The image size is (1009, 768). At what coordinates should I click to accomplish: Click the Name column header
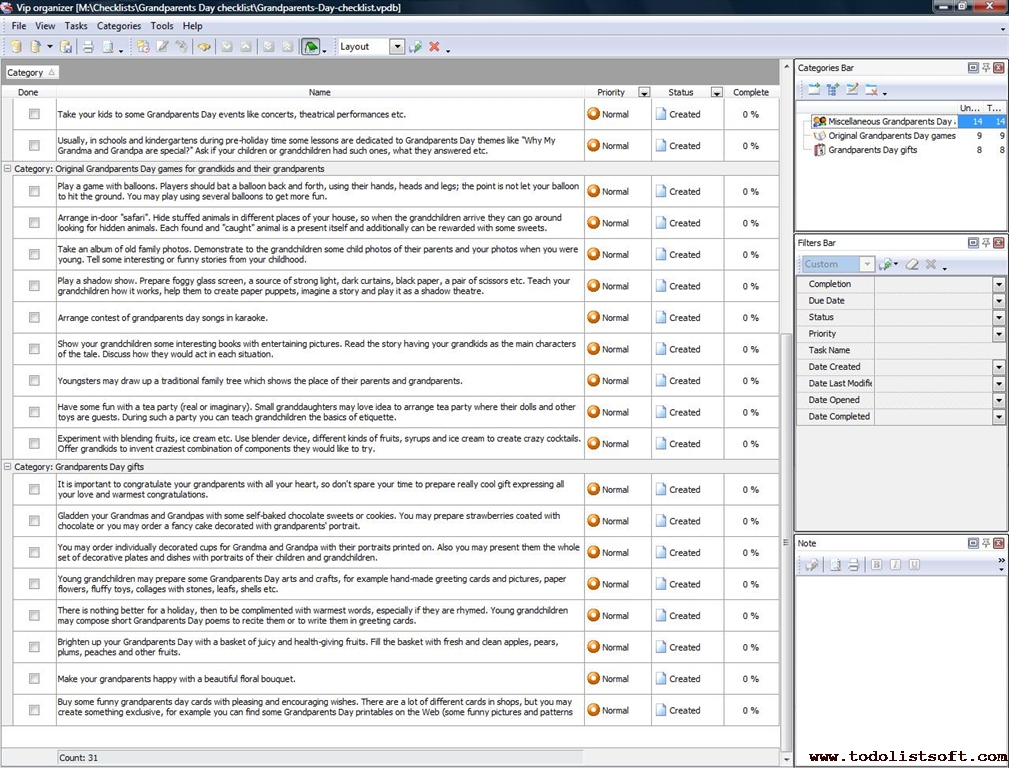319,92
